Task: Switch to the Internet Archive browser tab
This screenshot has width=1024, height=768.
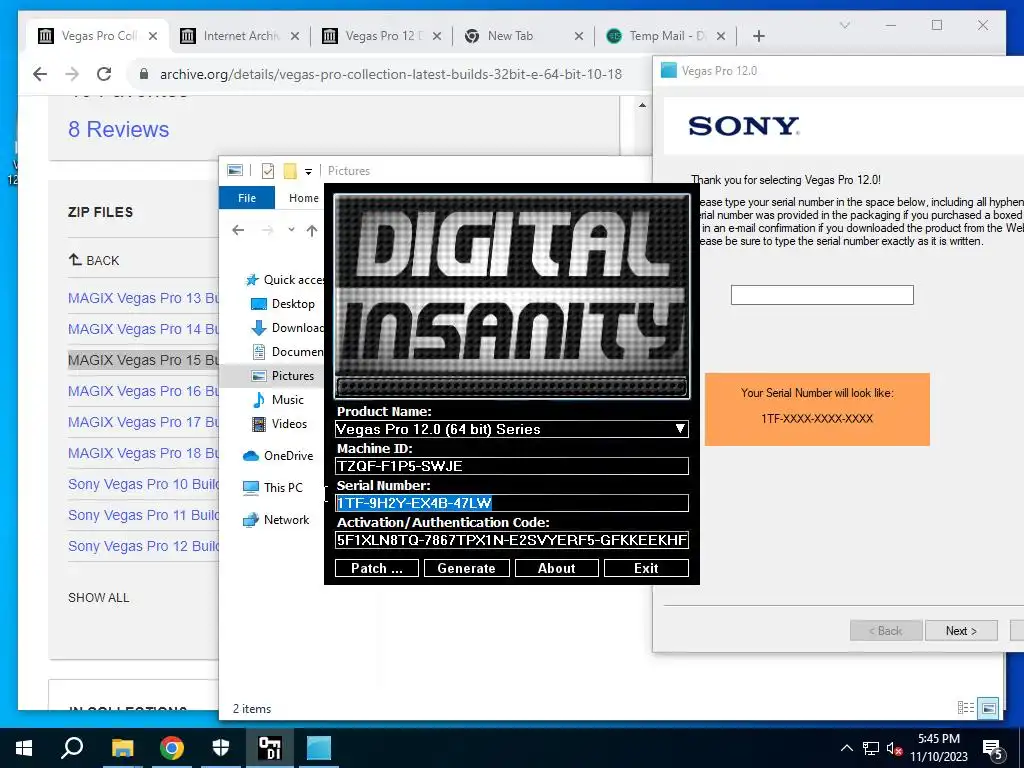Action: click(241, 36)
